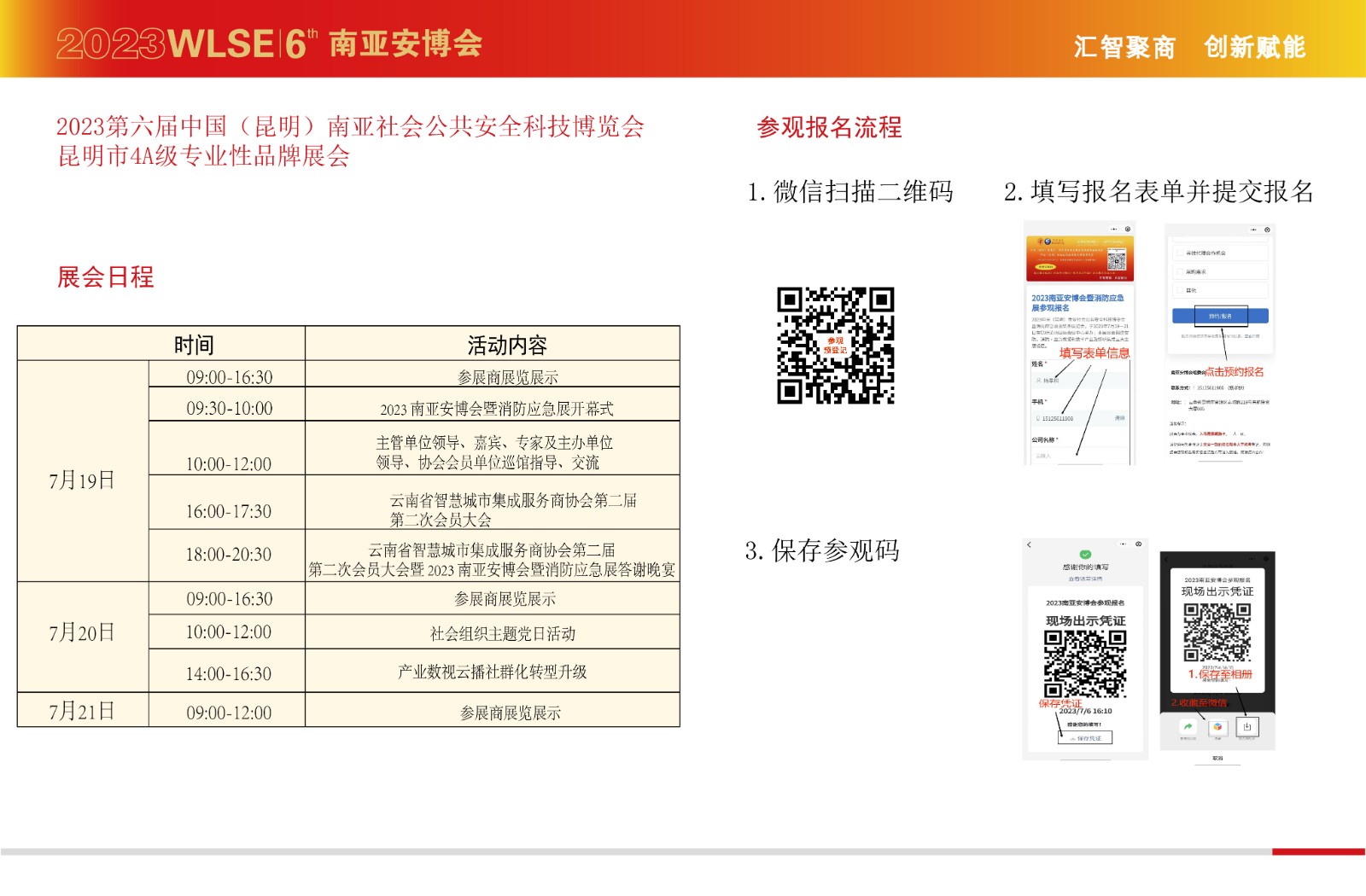
Task: Click 清除 beside the phone number
Action: 1119,418
